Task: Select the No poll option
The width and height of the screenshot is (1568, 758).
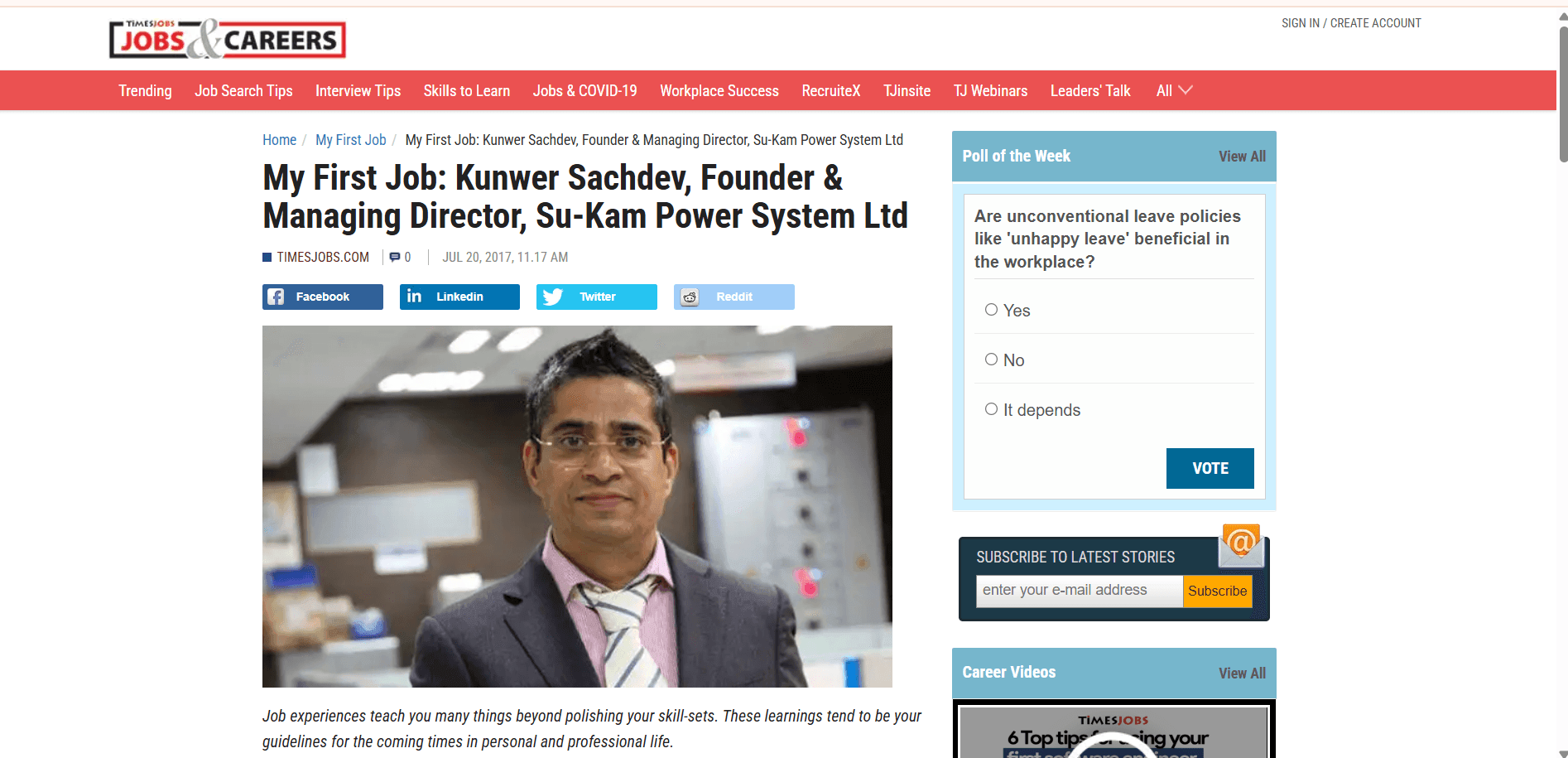Action: coord(991,360)
